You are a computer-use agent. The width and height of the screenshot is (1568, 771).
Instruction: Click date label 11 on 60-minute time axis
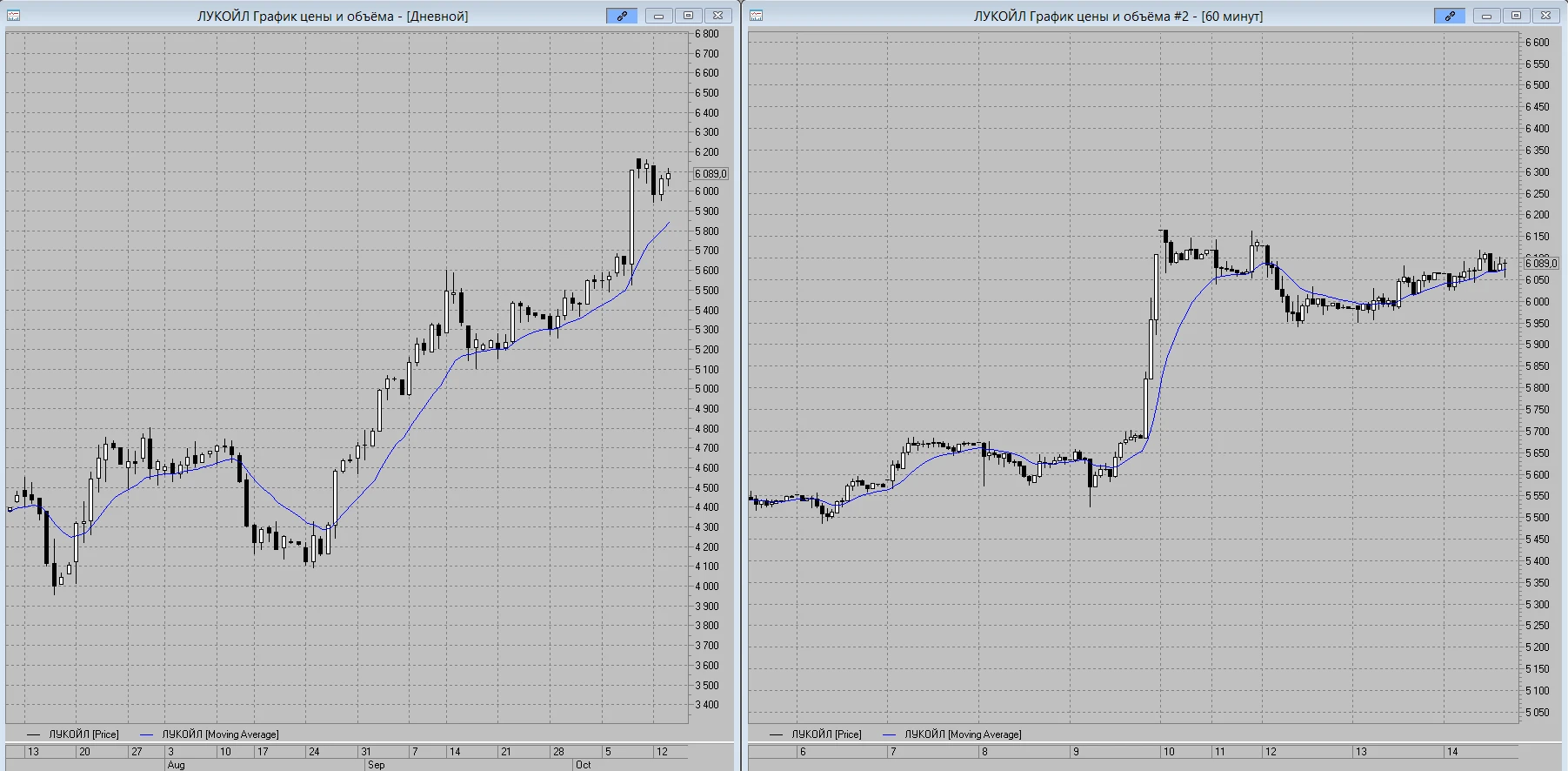(1220, 752)
